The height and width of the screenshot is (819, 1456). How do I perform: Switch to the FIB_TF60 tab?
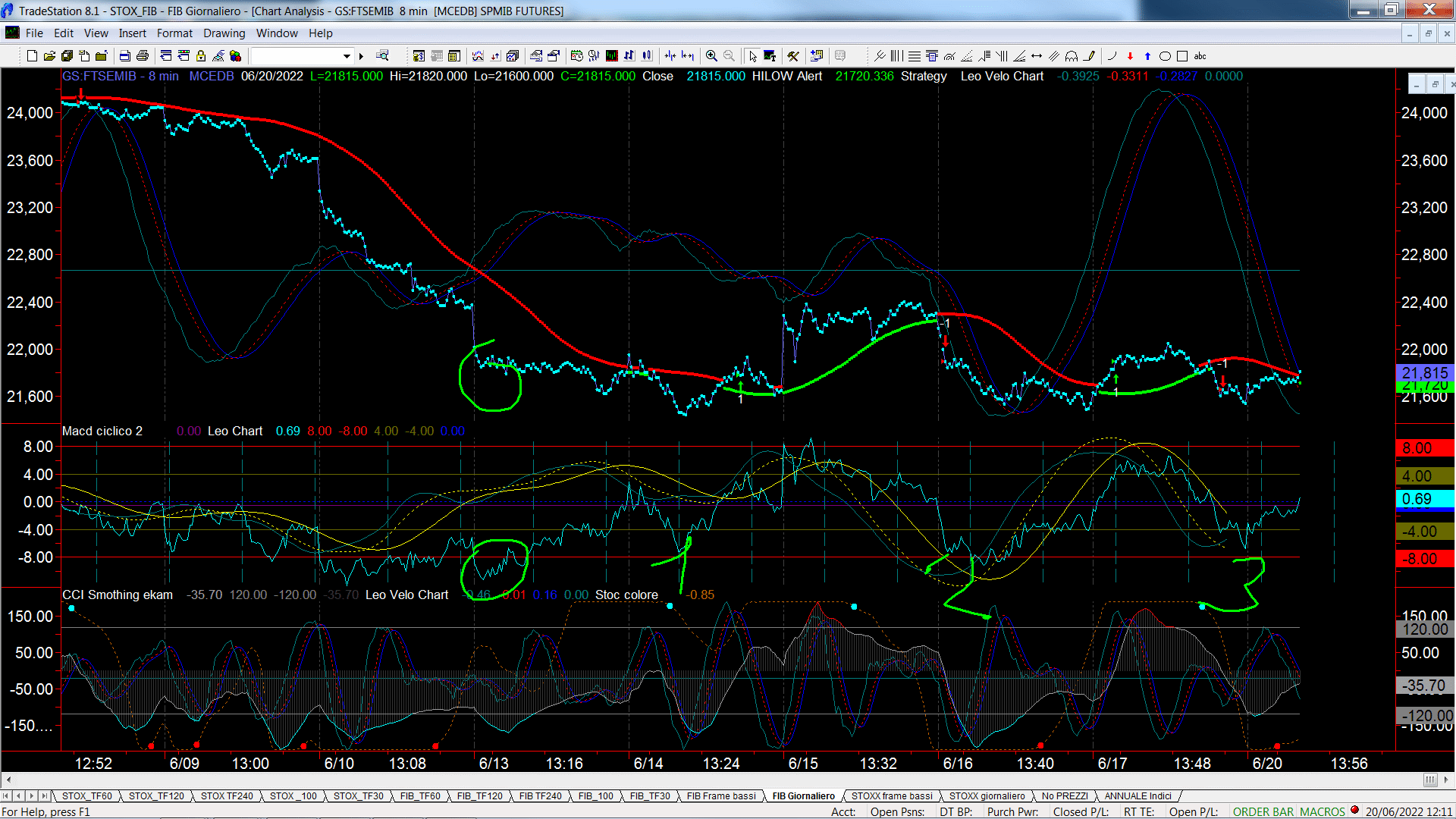[420, 795]
